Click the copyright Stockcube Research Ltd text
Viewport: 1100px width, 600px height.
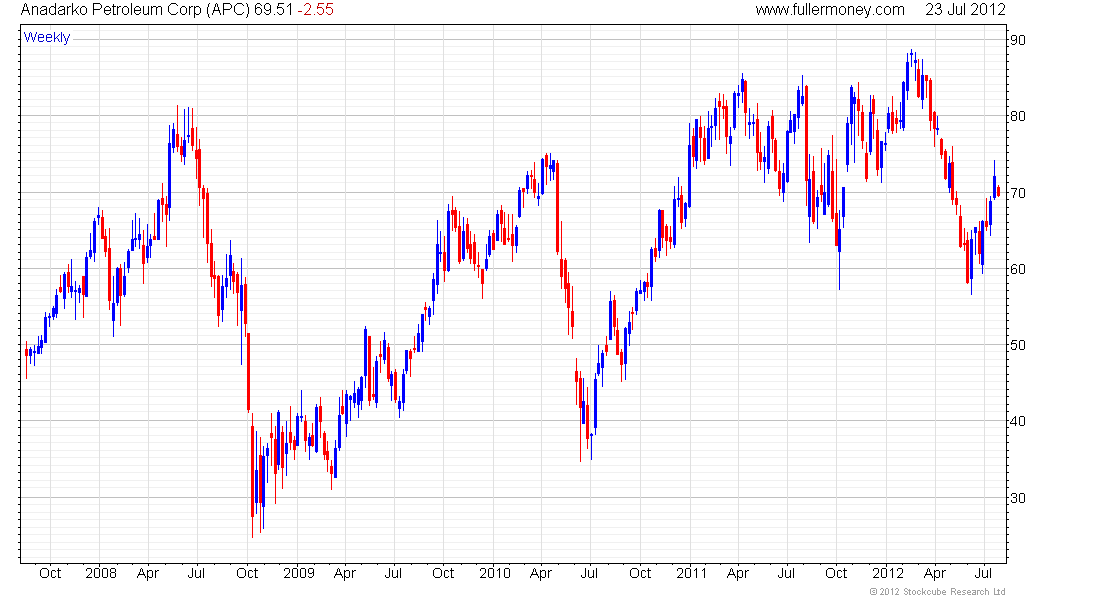(x=937, y=592)
